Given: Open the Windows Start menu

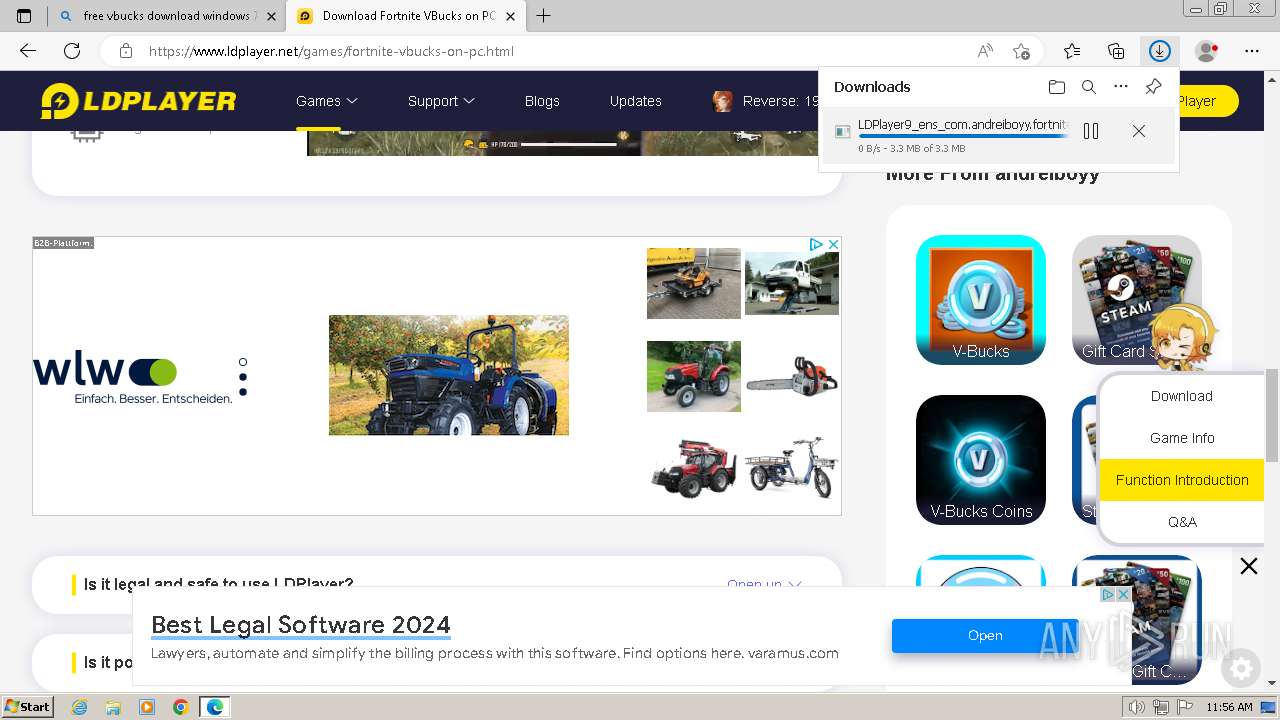Looking at the screenshot, I should coord(28,707).
